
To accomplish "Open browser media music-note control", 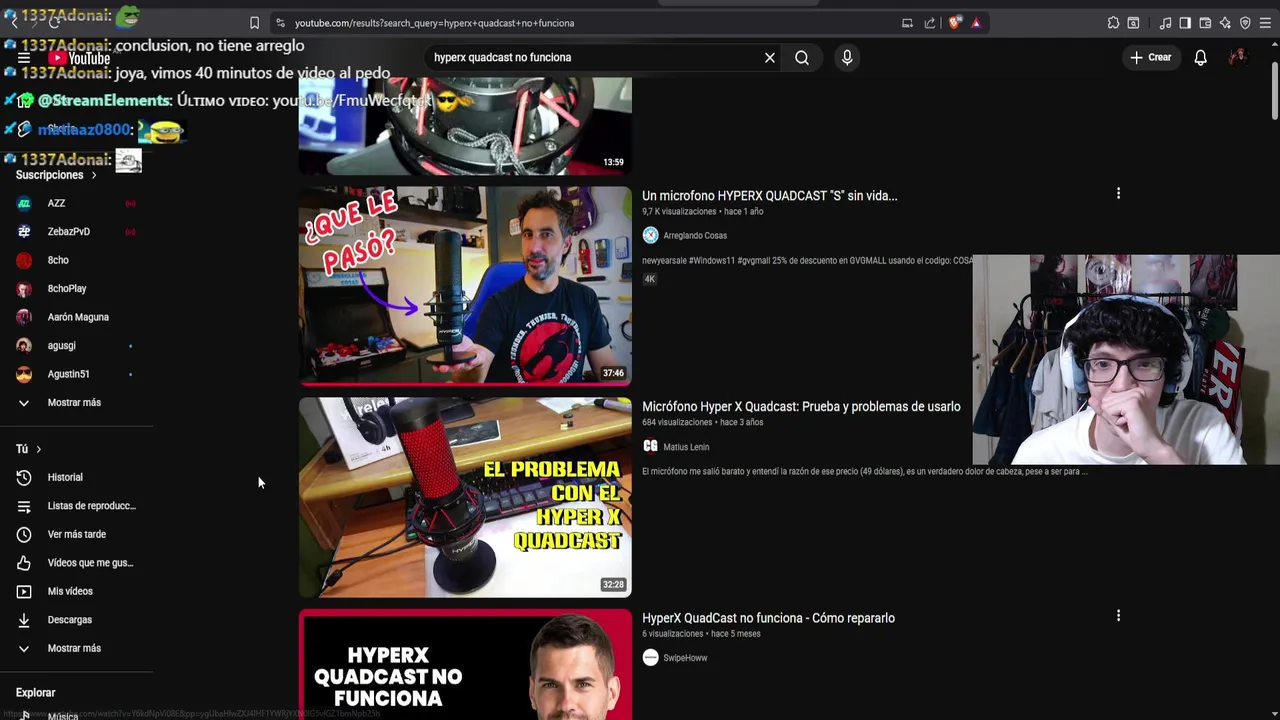I will (1165, 23).
